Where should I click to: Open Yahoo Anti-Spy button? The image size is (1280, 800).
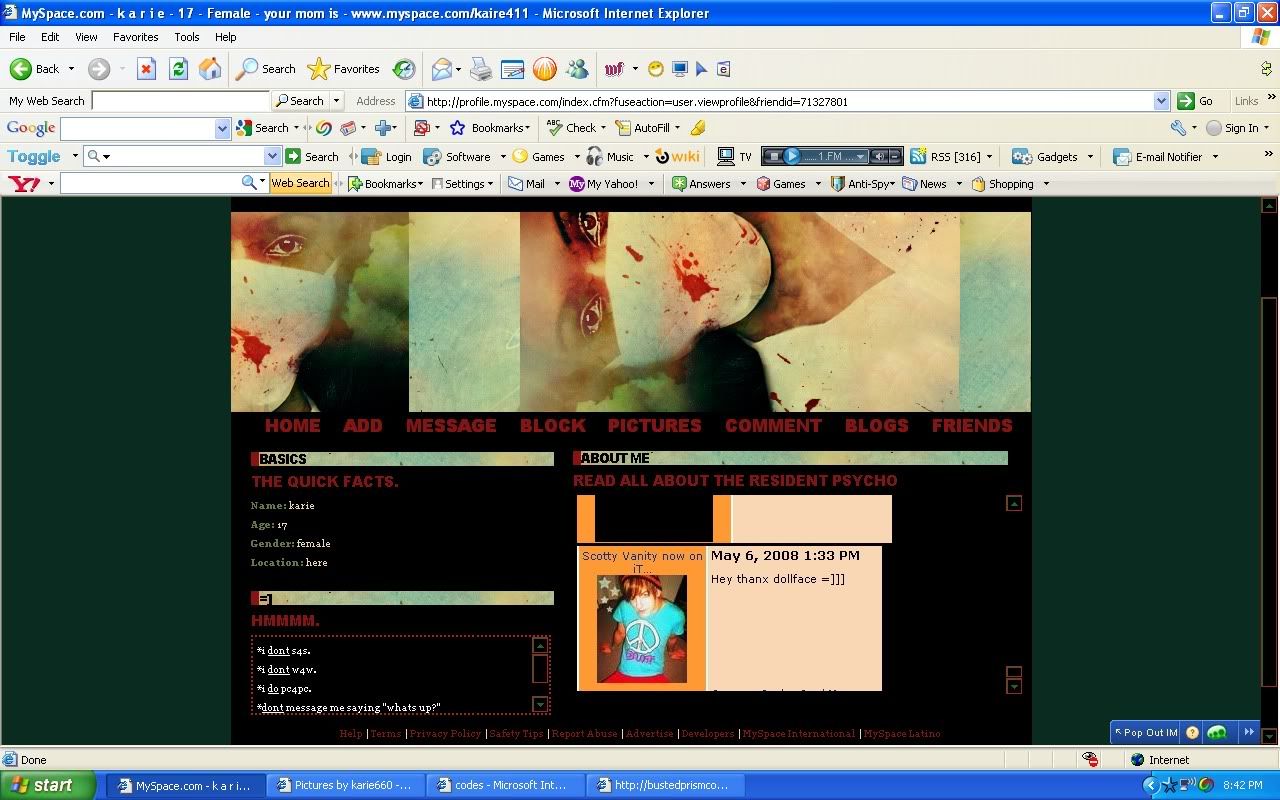865,183
